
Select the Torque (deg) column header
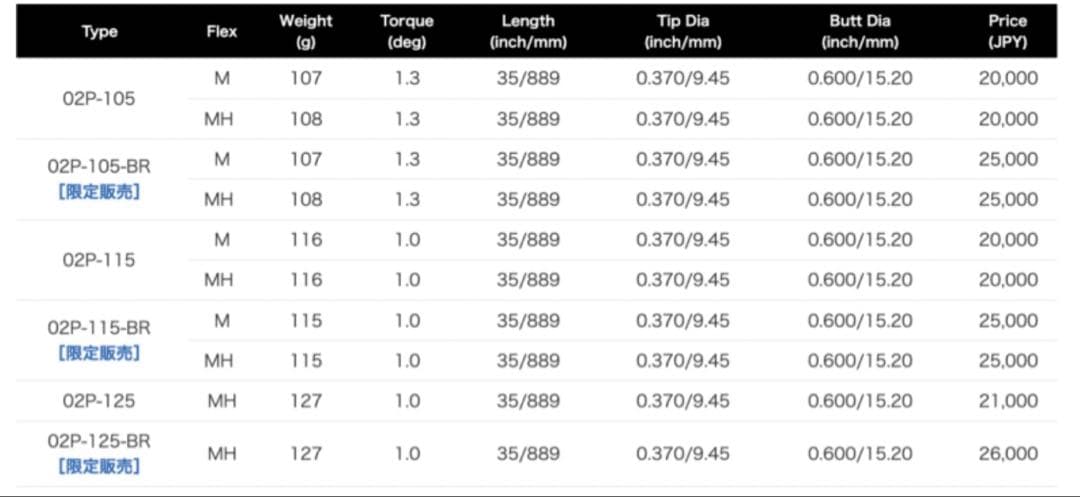tap(407, 32)
